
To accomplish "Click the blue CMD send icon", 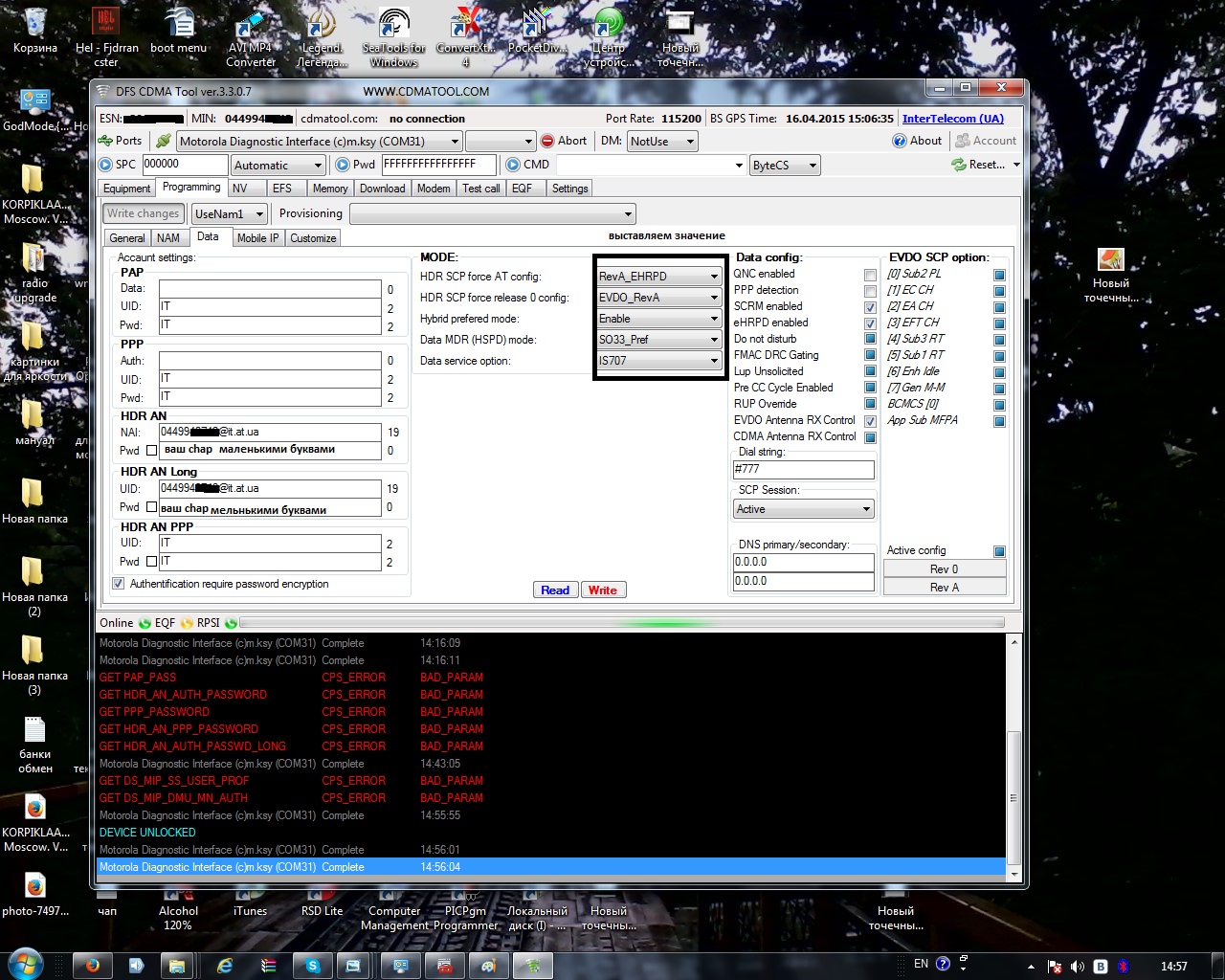I will [x=513, y=165].
